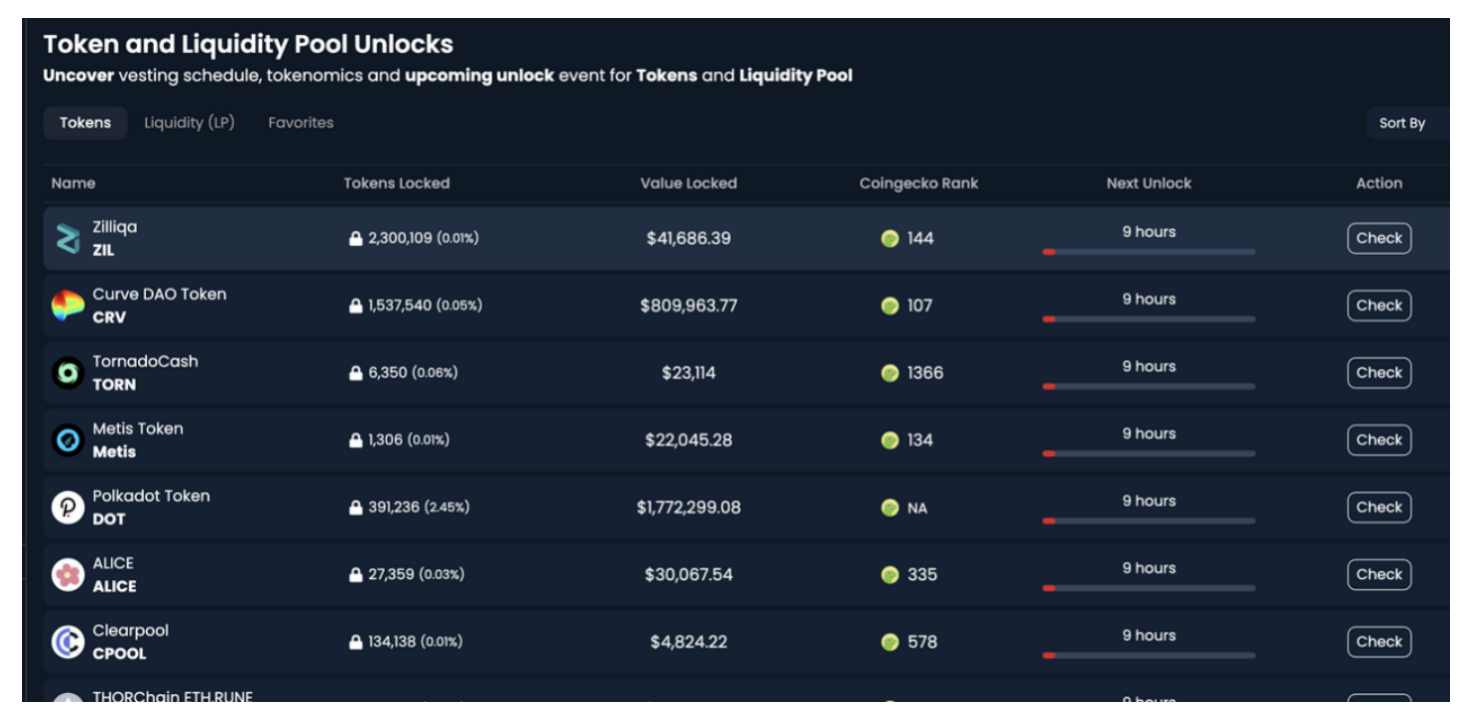Click lock icon in Polkadot row
Image resolution: width=1472 pixels, height=714 pixels.
[355, 507]
